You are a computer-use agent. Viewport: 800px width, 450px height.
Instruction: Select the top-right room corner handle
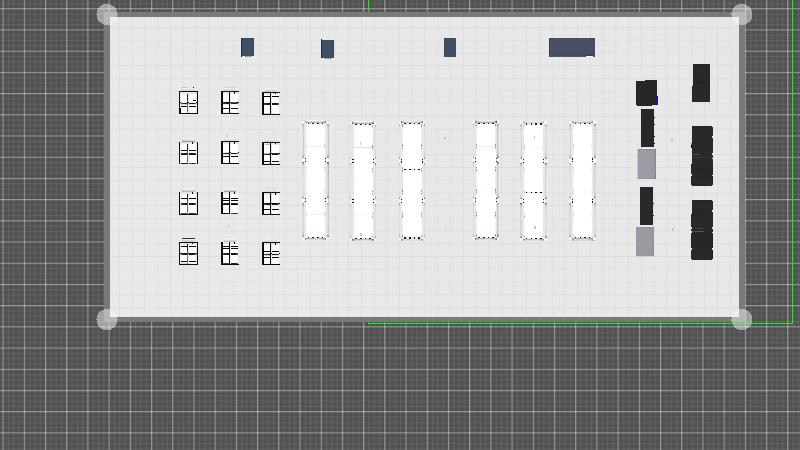coord(741,14)
